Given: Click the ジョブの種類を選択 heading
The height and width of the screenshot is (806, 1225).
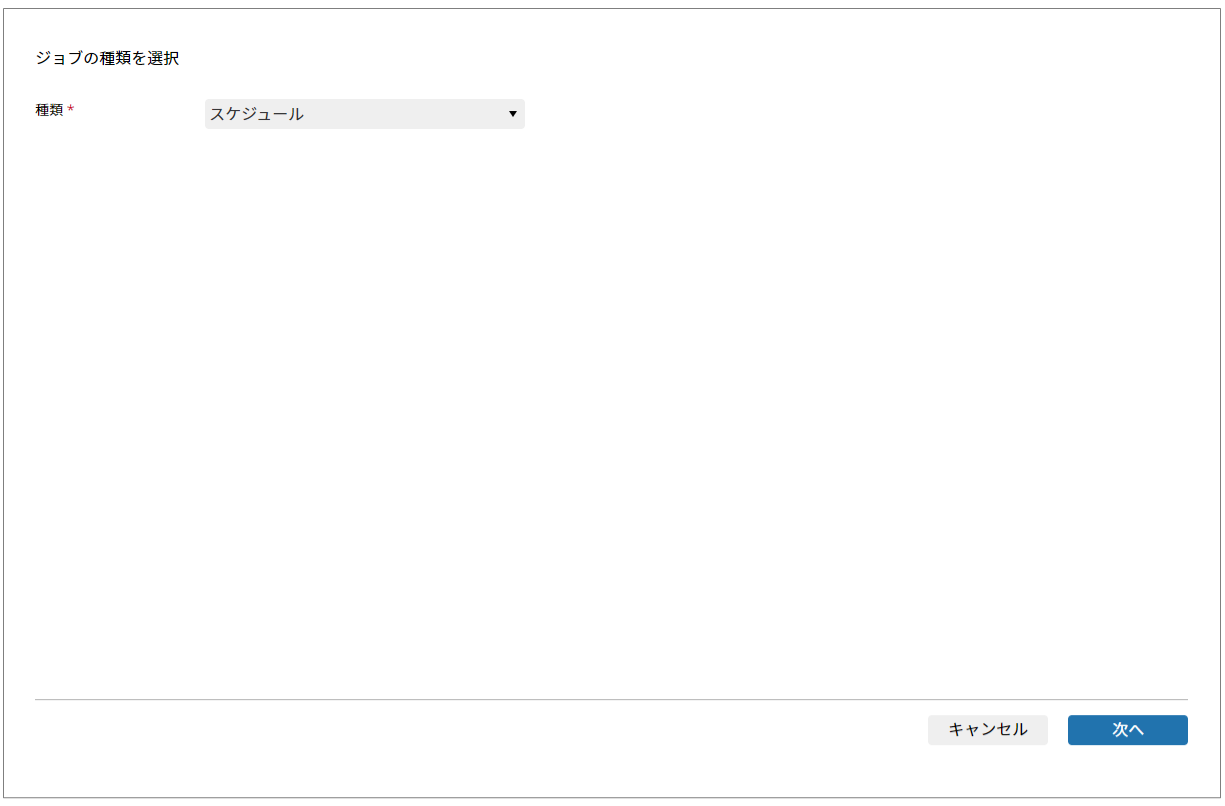Looking at the screenshot, I should [107, 58].
